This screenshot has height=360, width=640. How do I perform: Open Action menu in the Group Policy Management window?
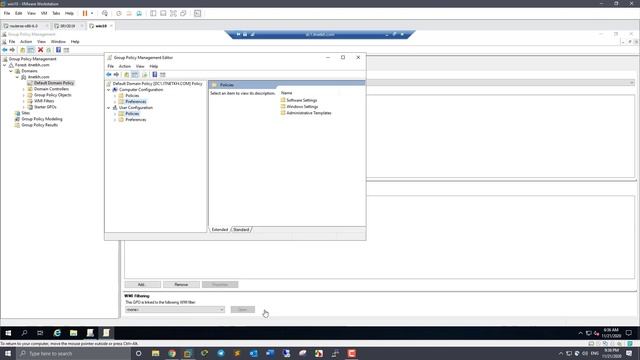(x=26, y=42)
